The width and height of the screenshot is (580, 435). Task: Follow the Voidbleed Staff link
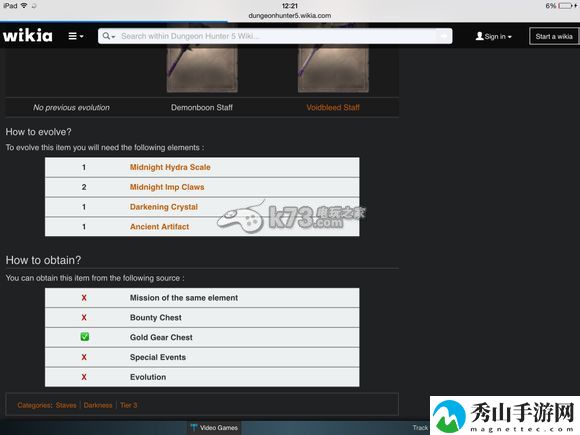click(x=333, y=108)
